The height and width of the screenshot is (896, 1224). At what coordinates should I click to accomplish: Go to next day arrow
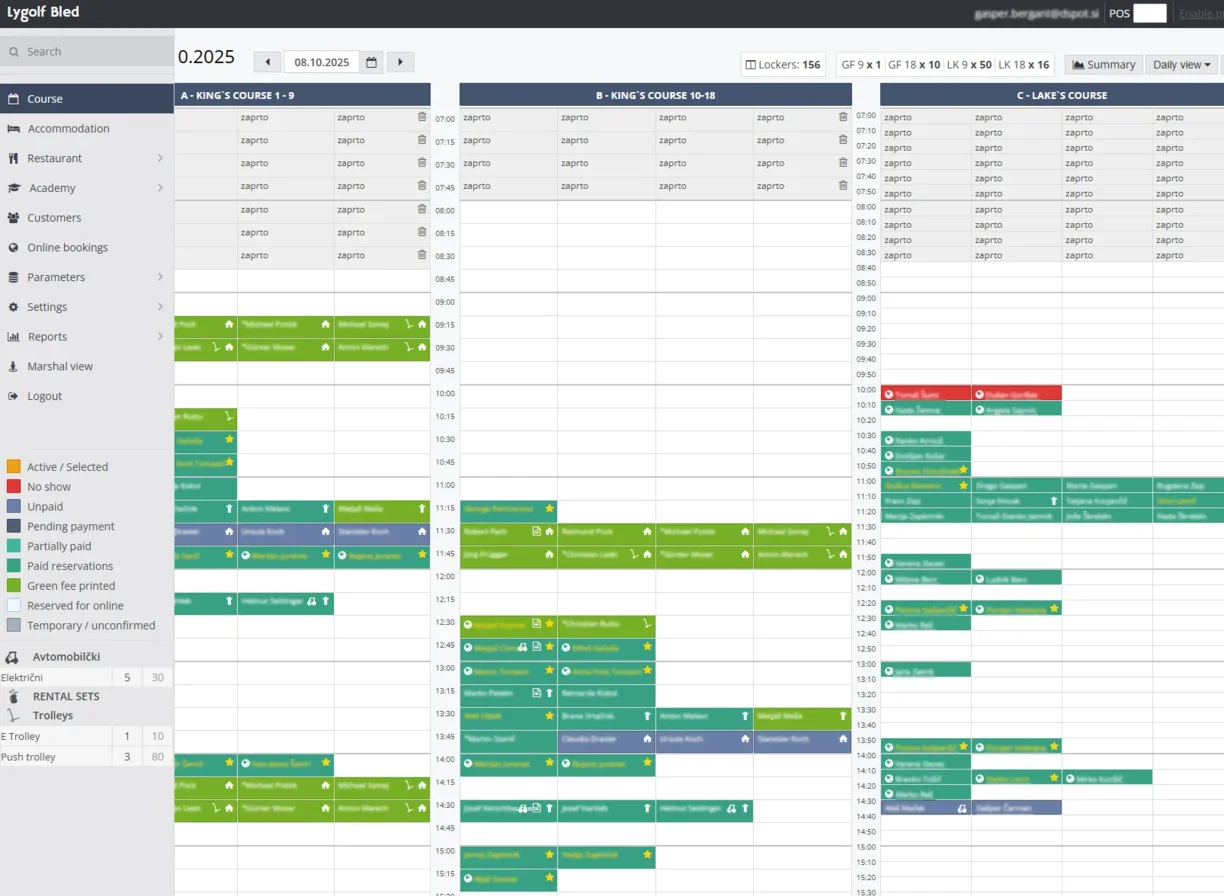400,62
